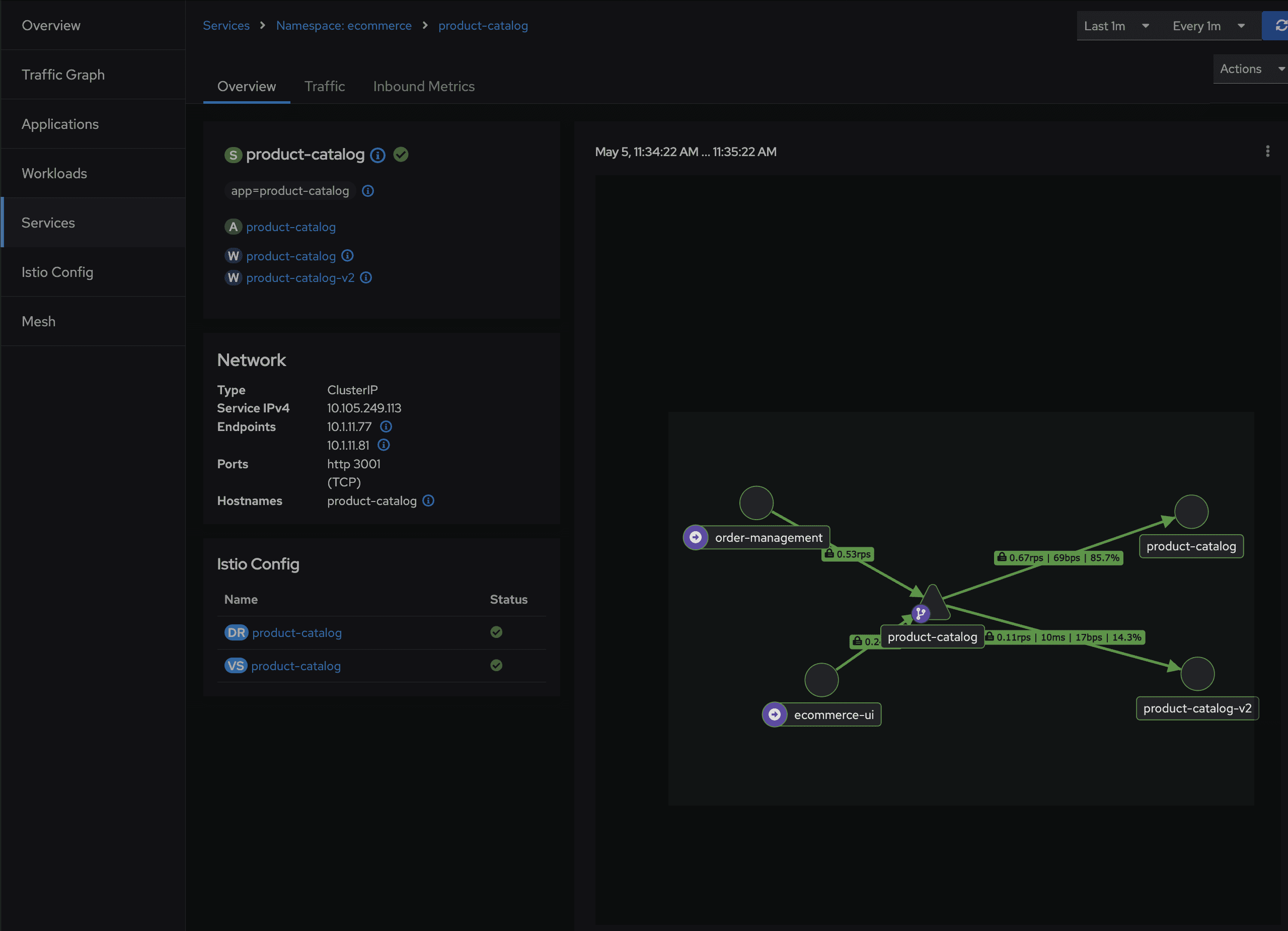Viewport: 1288px width, 931px height.
Task: Click the info icon beside workload product-catalog
Action: (348, 256)
